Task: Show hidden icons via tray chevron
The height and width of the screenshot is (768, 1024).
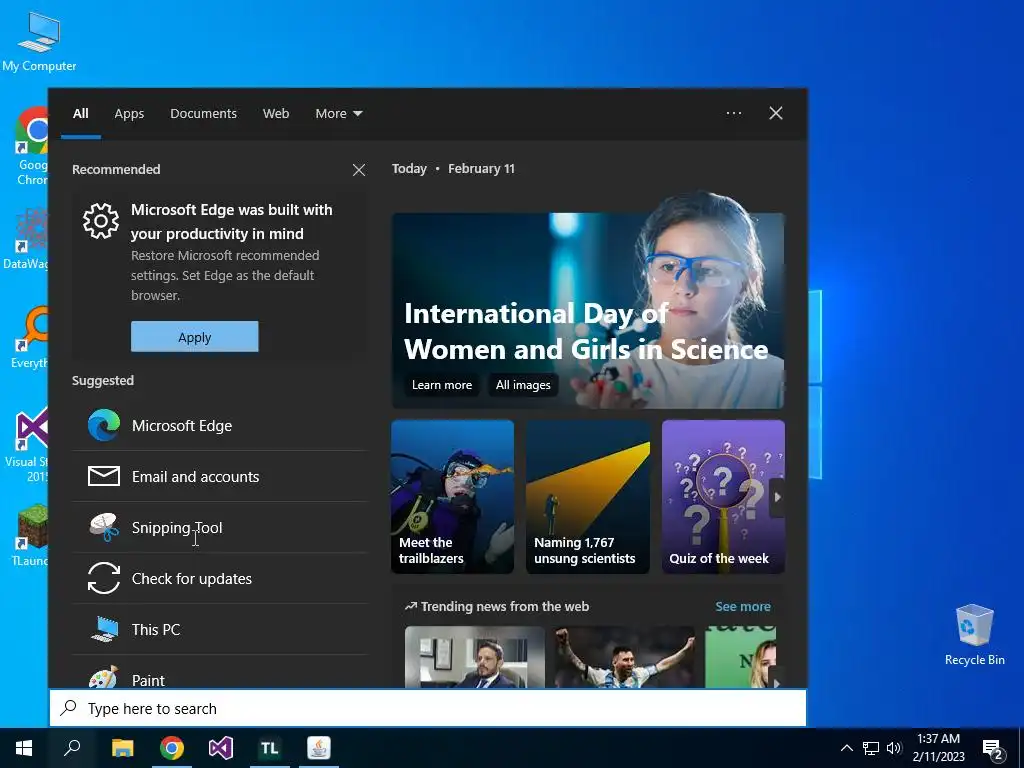Action: (846, 748)
